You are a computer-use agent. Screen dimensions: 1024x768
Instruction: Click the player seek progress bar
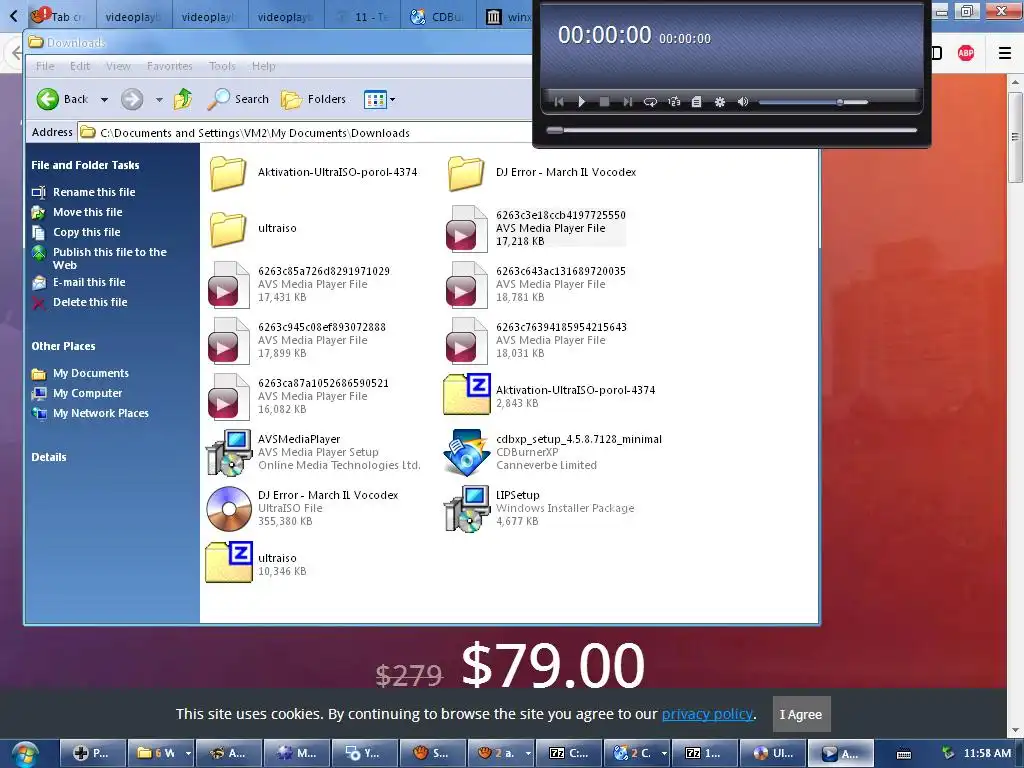(x=731, y=130)
